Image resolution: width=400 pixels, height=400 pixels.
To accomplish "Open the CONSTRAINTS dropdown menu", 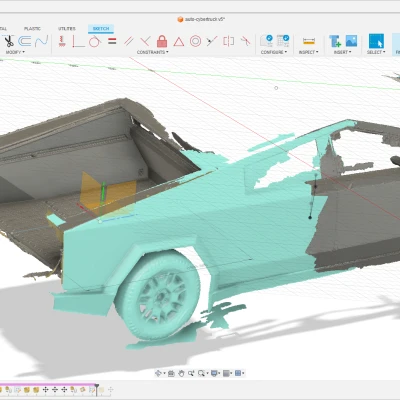I will tap(153, 52).
